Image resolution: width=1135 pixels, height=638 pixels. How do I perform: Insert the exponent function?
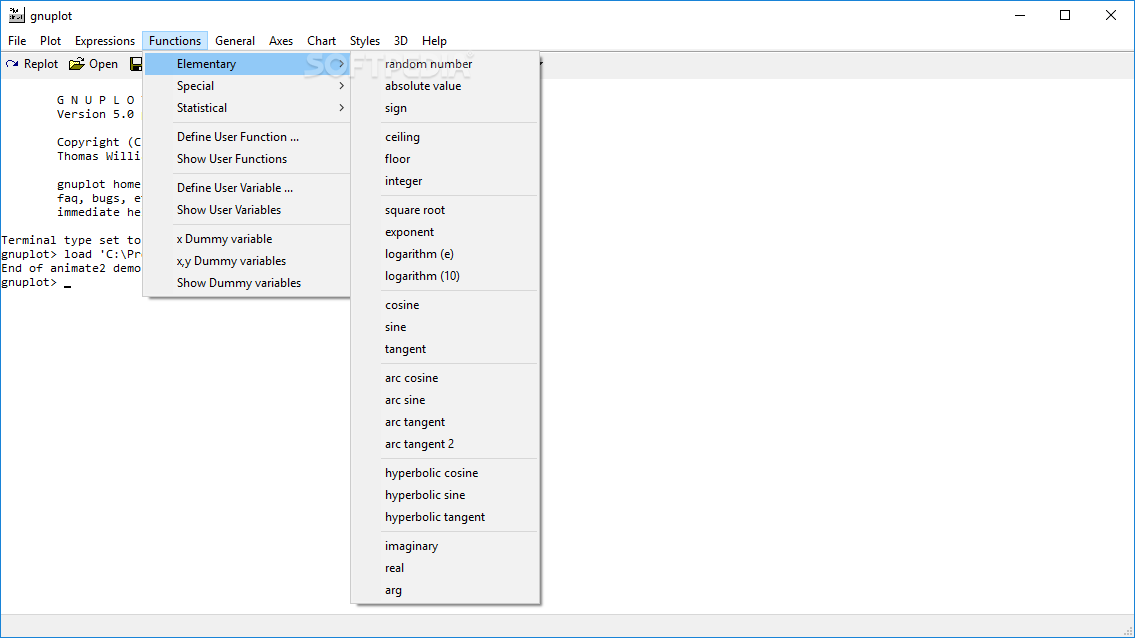pos(445,232)
